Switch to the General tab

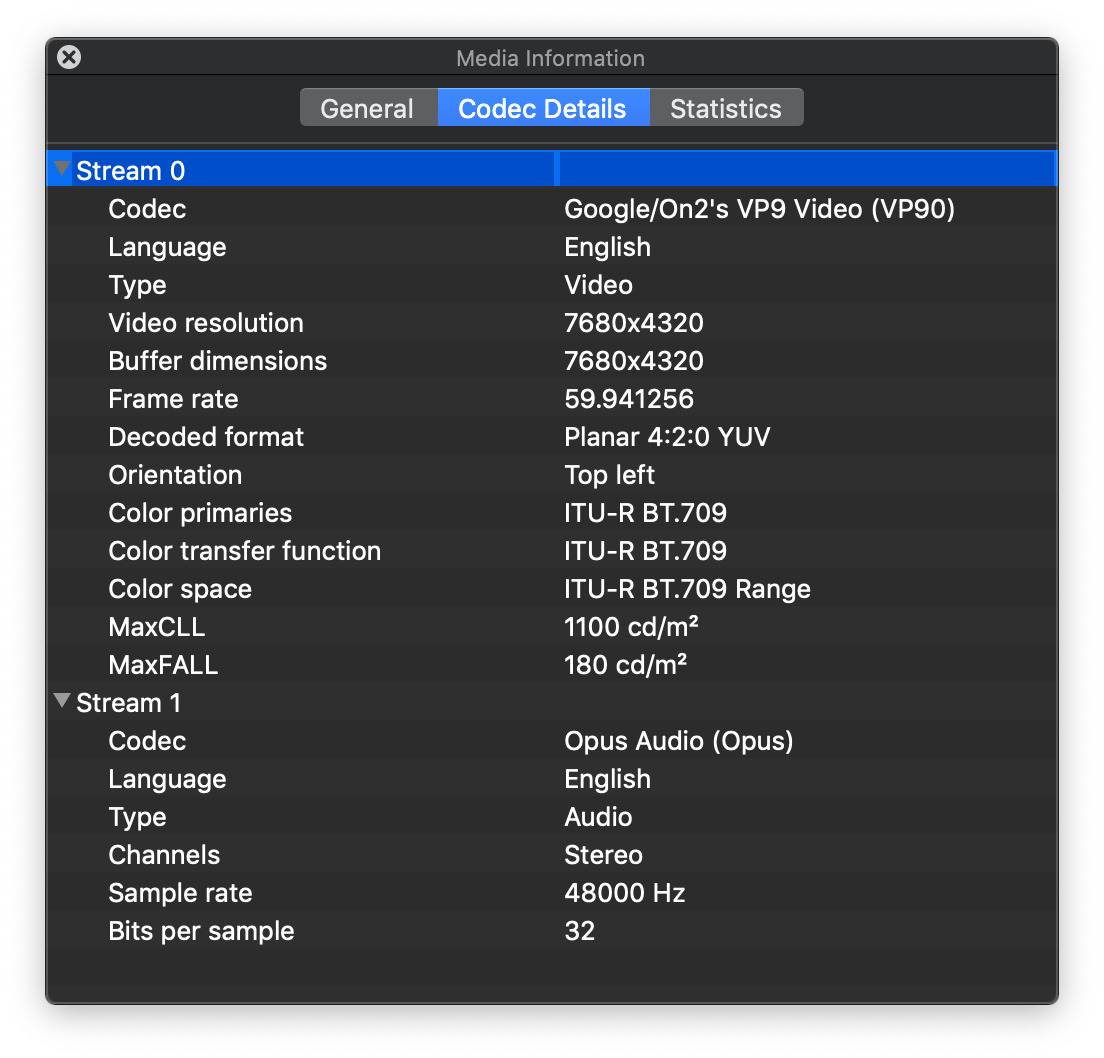point(367,108)
